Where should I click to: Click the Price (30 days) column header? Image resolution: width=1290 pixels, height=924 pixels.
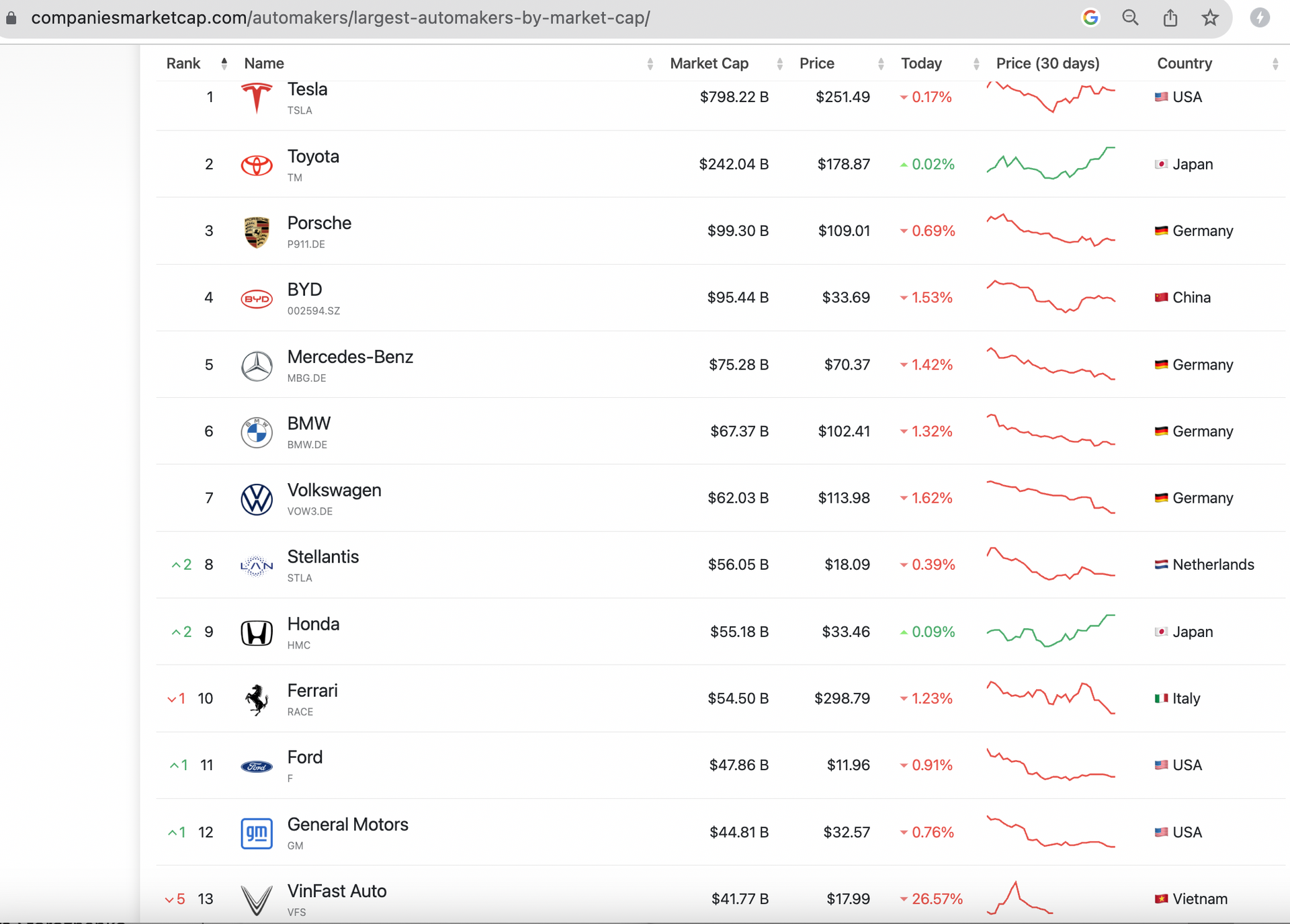pyautogui.click(x=1047, y=63)
